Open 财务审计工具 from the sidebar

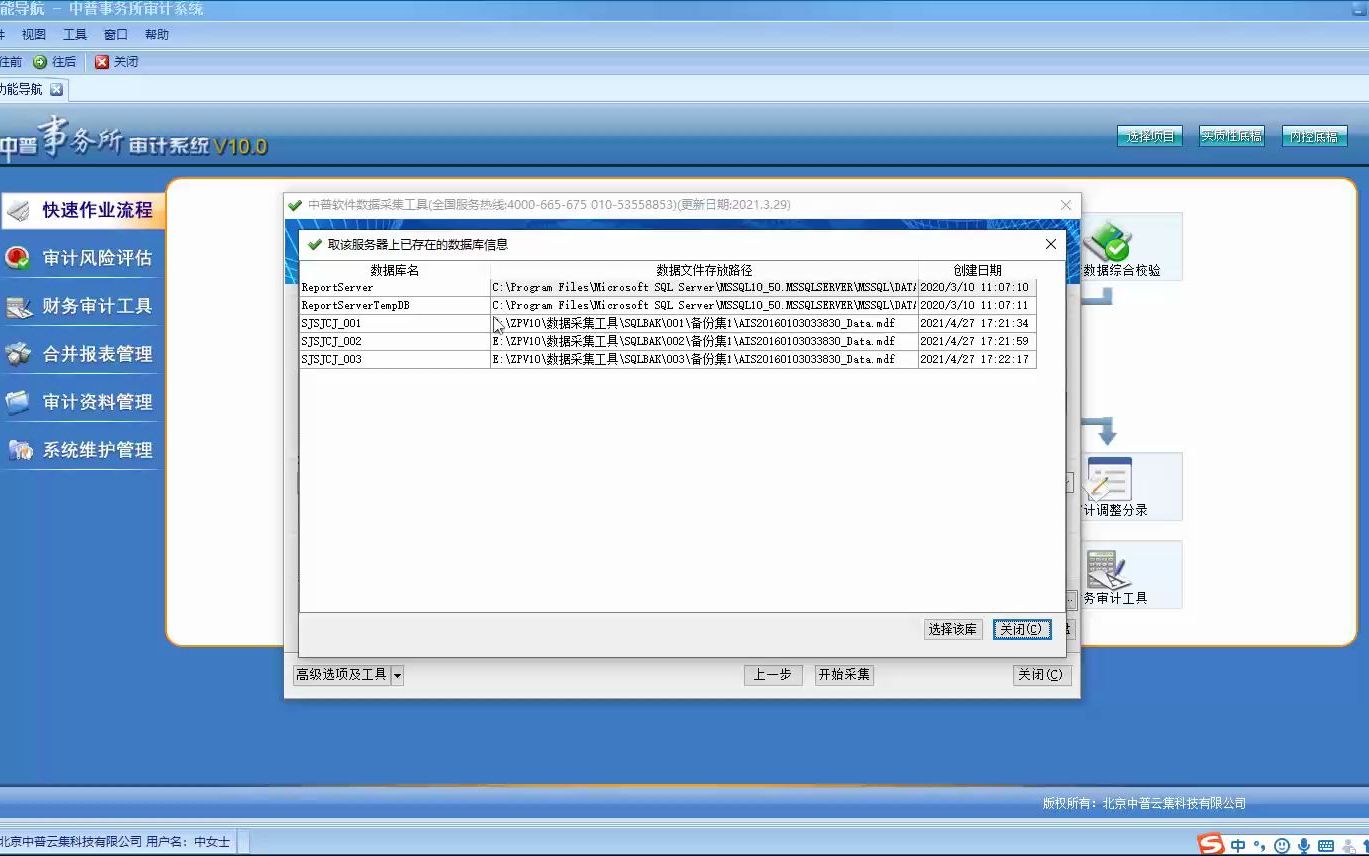point(83,306)
